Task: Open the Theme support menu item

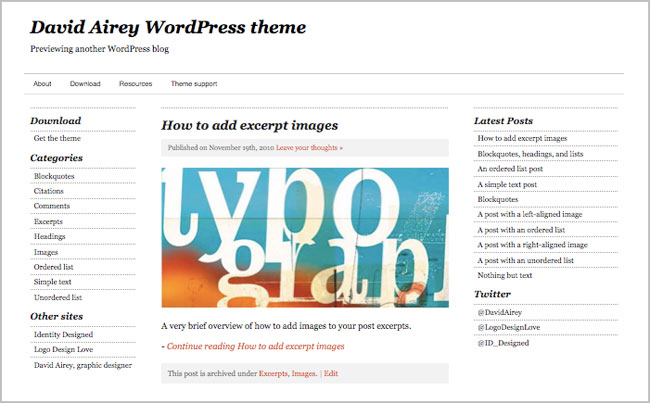Action: click(194, 84)
